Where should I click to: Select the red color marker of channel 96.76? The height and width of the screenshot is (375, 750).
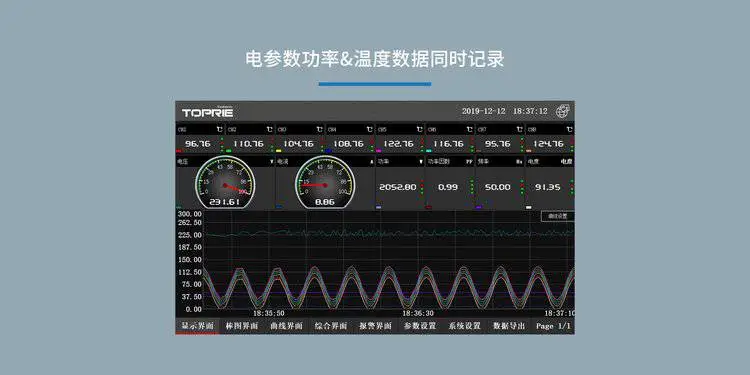(178, 151)
